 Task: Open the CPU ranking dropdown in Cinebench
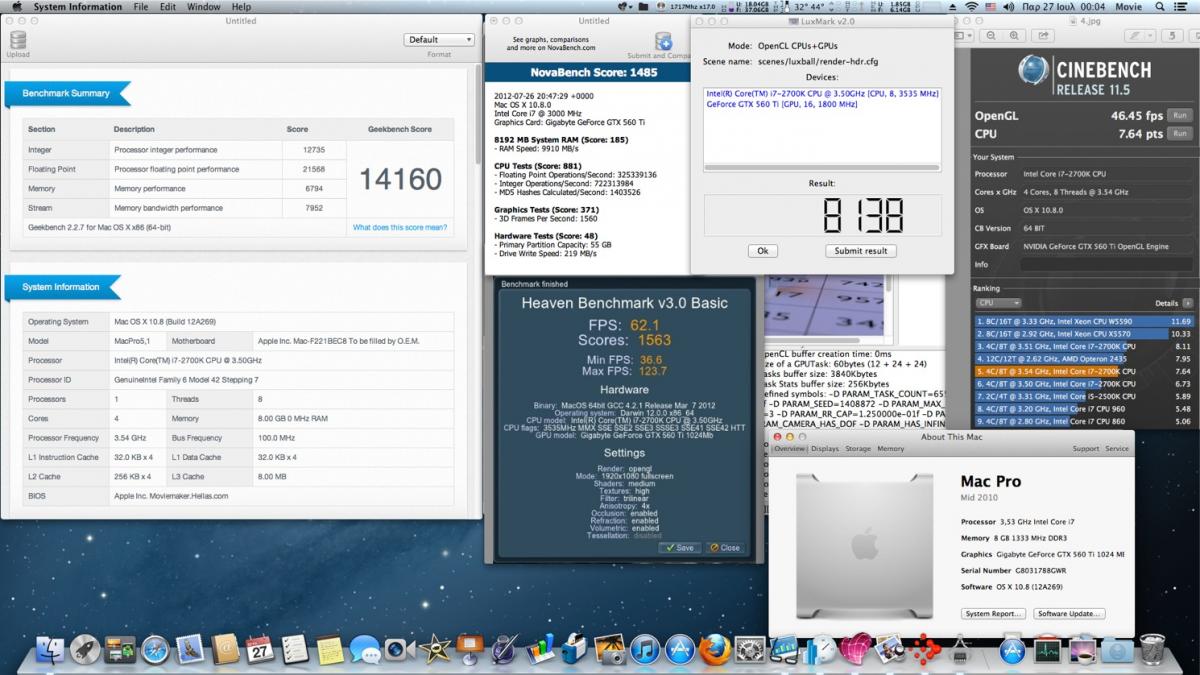click(998, 303)
